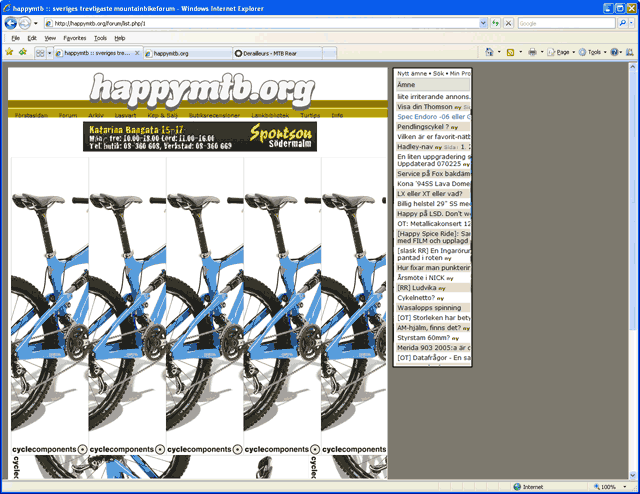Open the Turtips nav link
The height and width of the screenshot is (494, 640).
pyautogui.click(x=310, y=116)
